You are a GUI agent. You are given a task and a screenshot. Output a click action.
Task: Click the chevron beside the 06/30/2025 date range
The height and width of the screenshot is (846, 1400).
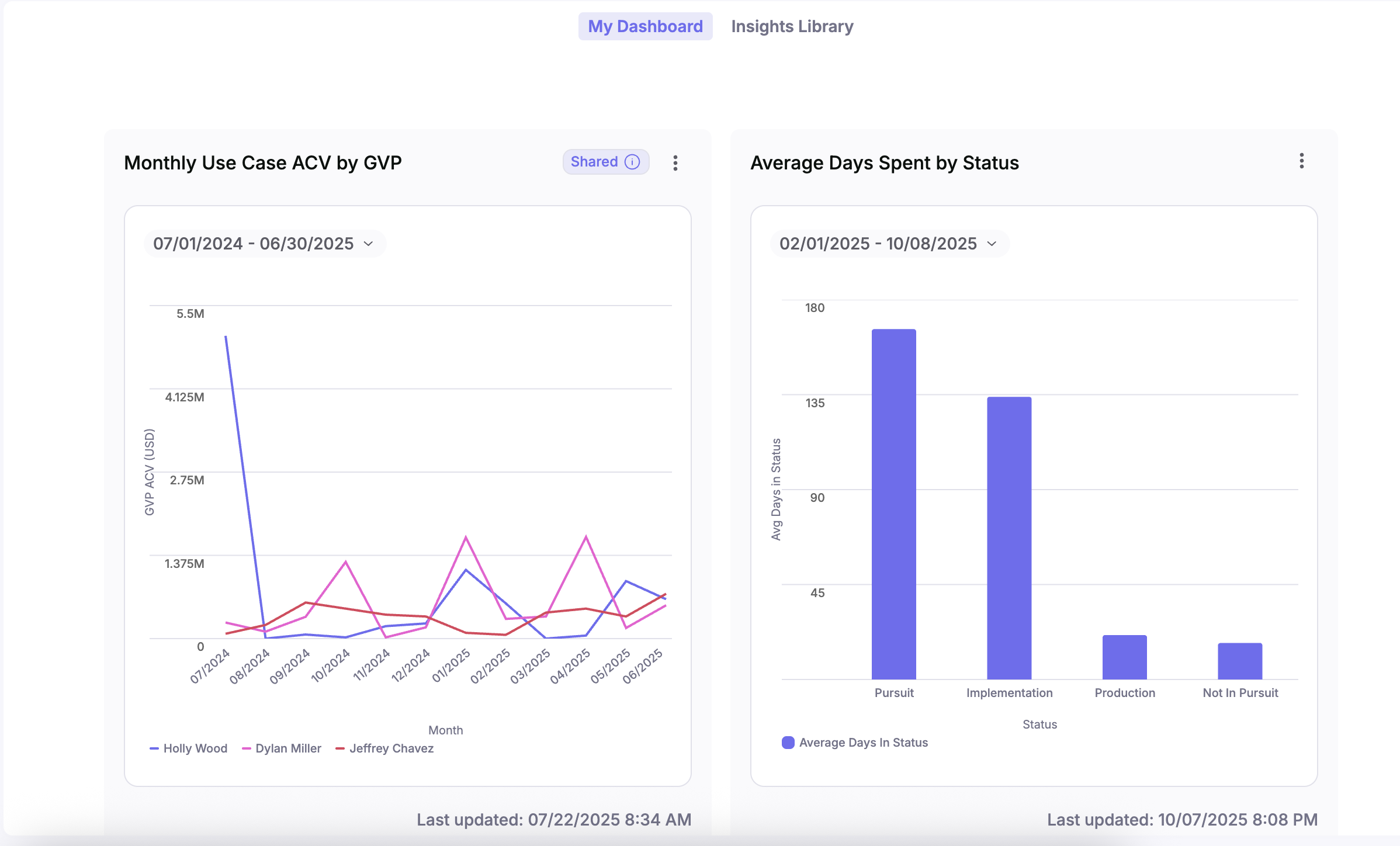point(368,244)
